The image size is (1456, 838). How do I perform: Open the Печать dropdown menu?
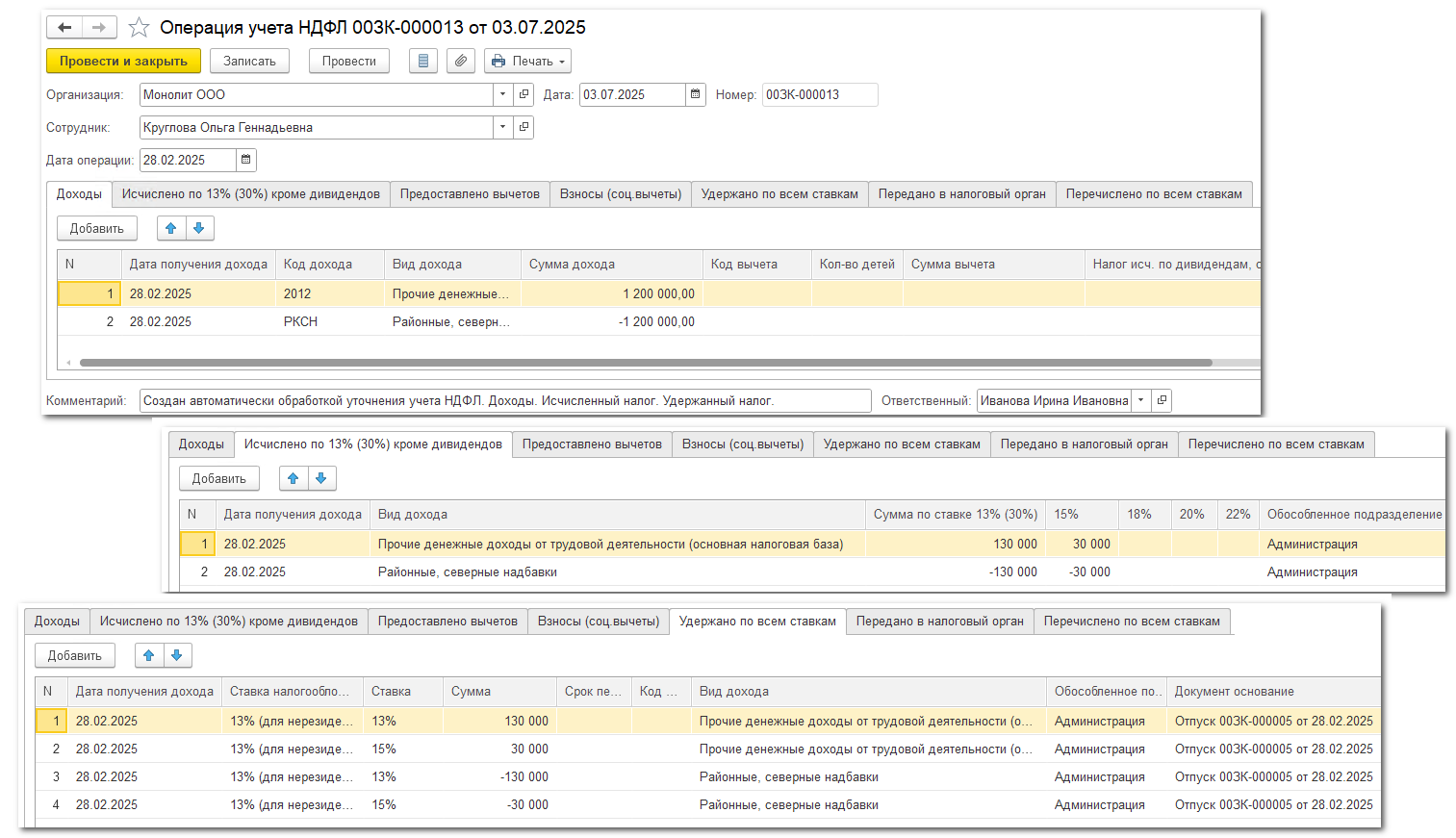(x=527, y=61)
